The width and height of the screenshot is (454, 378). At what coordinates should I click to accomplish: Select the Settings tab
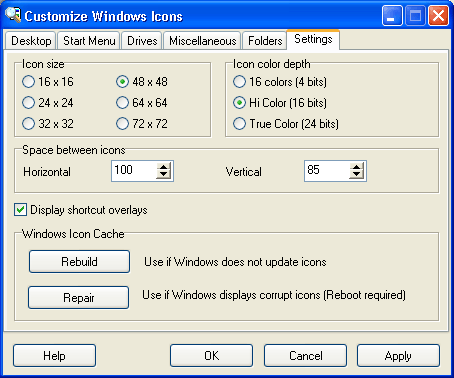point(313,39)
